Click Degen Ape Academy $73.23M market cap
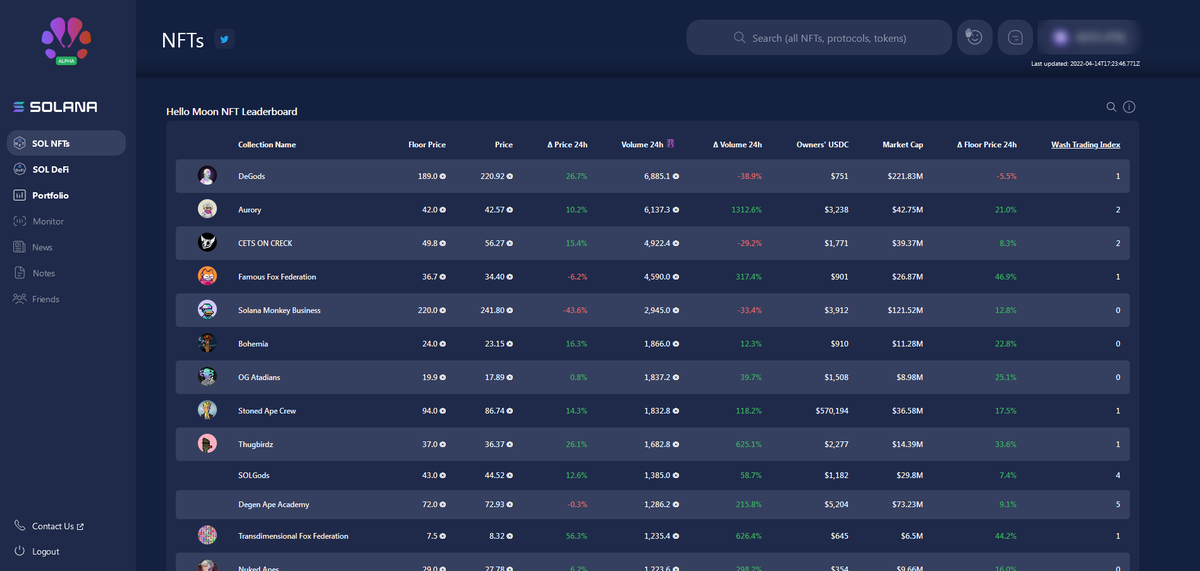The width and height of the screenshot is (1200, 571). (x=907, y=505)
